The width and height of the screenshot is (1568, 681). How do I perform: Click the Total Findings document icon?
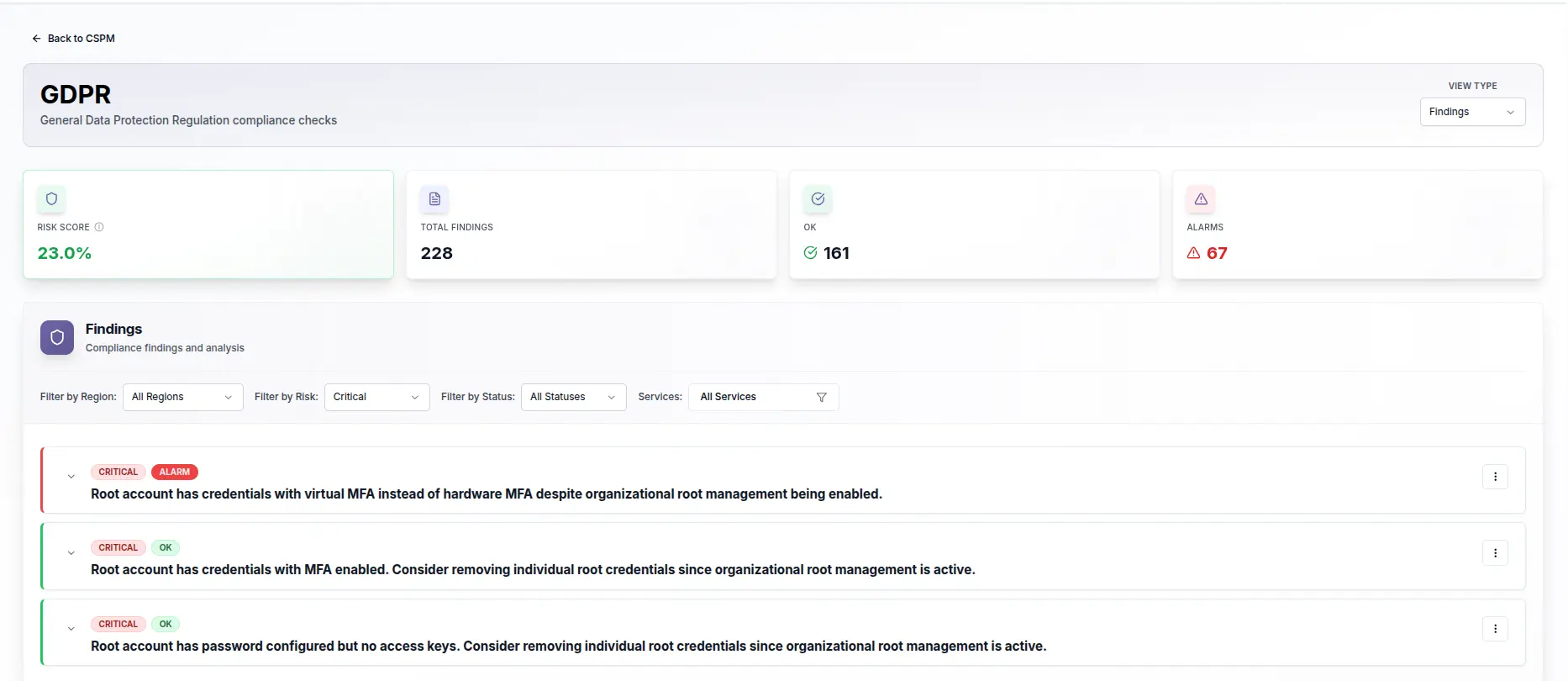click(434, 199)
